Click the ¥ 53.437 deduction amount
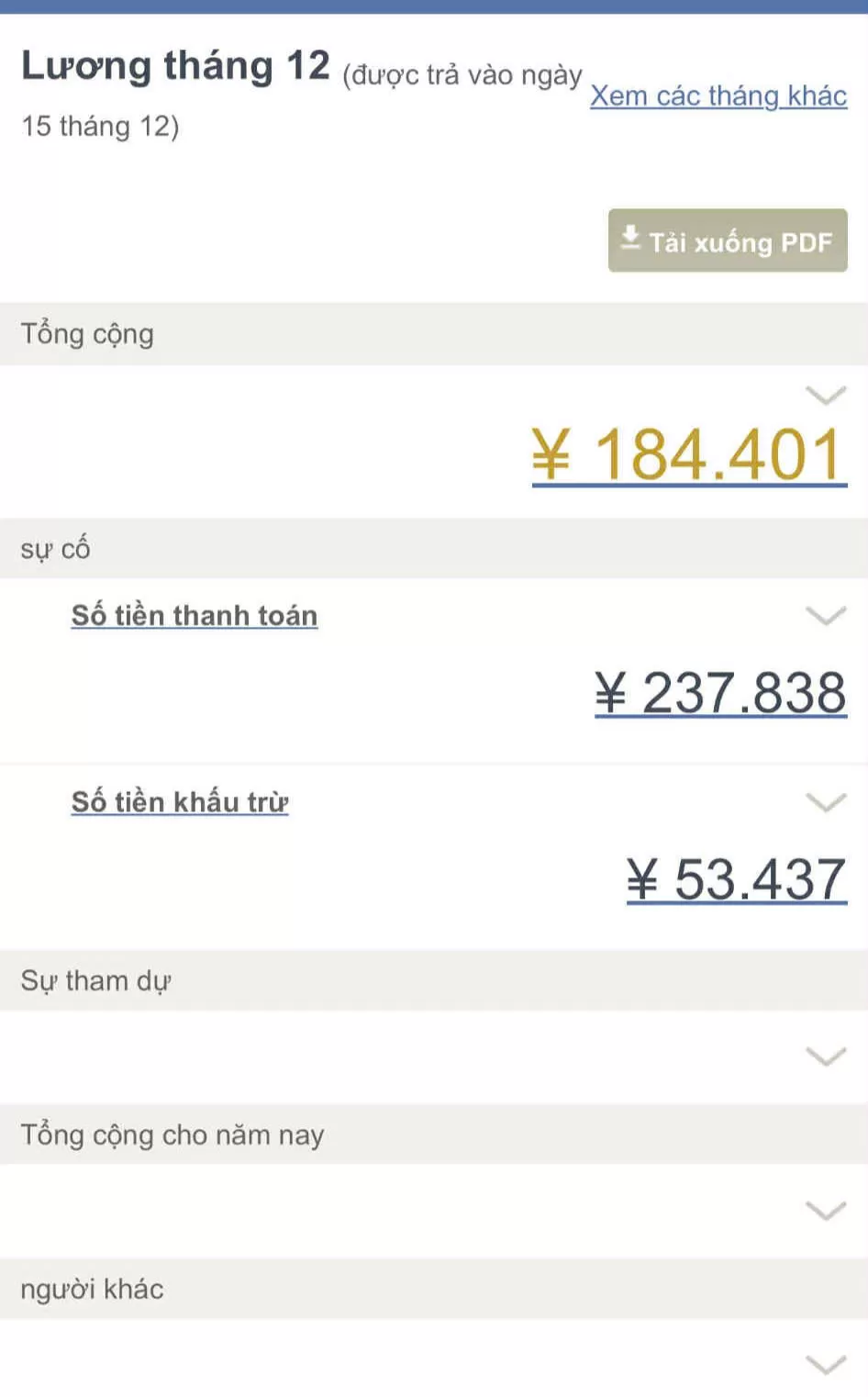Screen dimensions: 868x1397 click(x=736, y=879)
